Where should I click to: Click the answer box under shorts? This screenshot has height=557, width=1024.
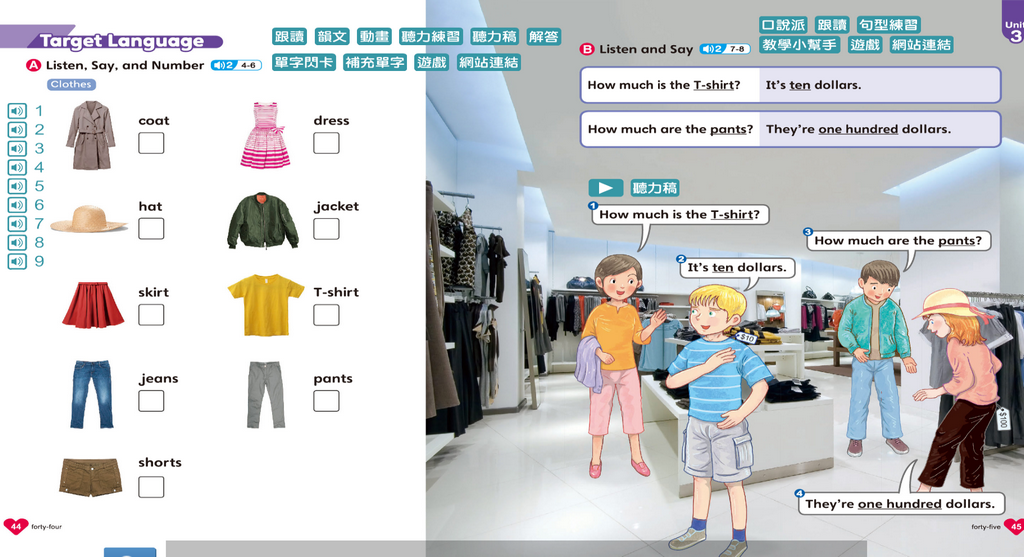(151, 487)
